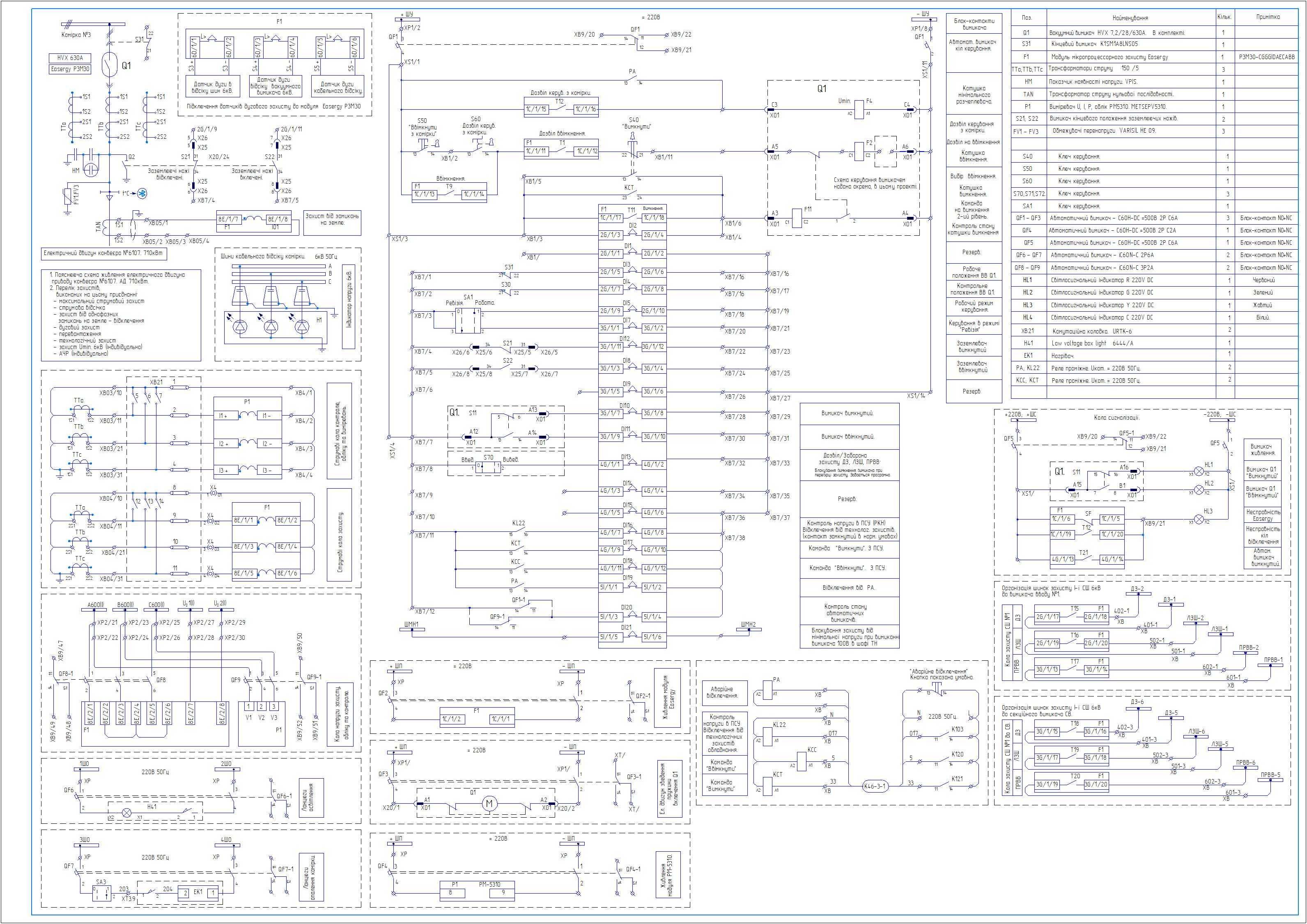
Task: Select 'Блок-контакти вимикача' legend cell
Action: pyautogui.click(x=974, y=24)
